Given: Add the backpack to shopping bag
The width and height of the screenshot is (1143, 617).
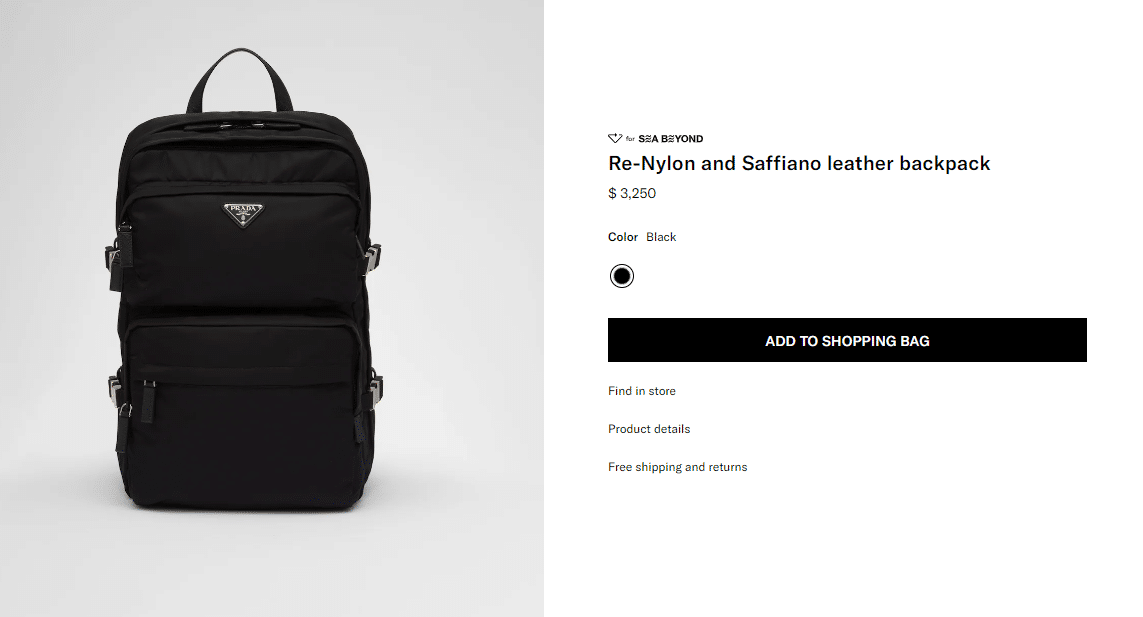Looking at the screenshot, I should pyautogui.click(x=847, y=341).
